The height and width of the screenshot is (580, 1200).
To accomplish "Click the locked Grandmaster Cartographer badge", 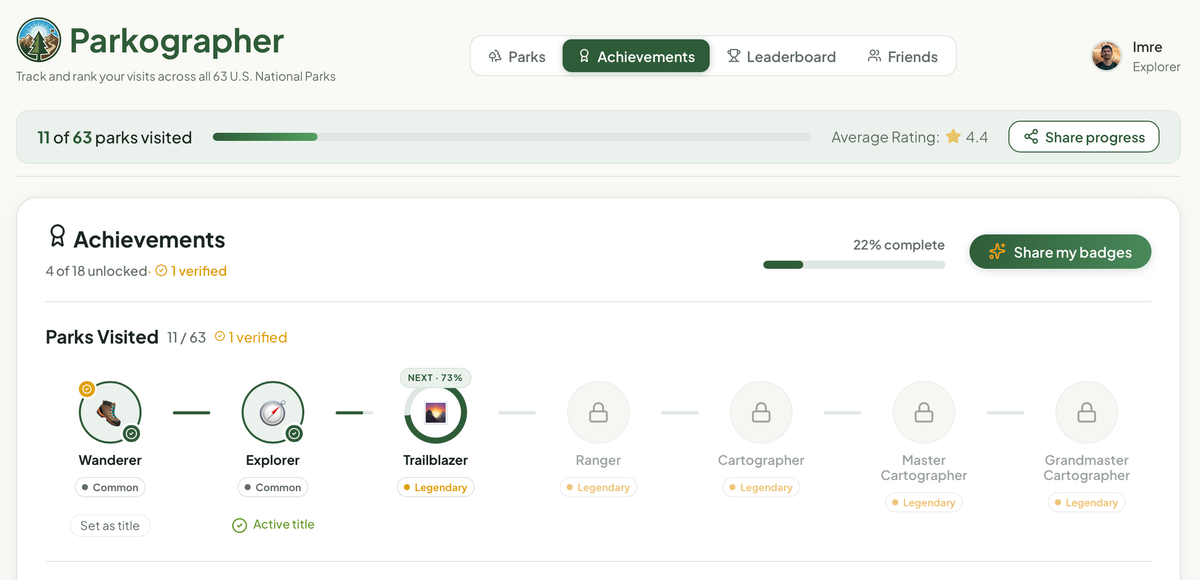I will point(1086,412).
